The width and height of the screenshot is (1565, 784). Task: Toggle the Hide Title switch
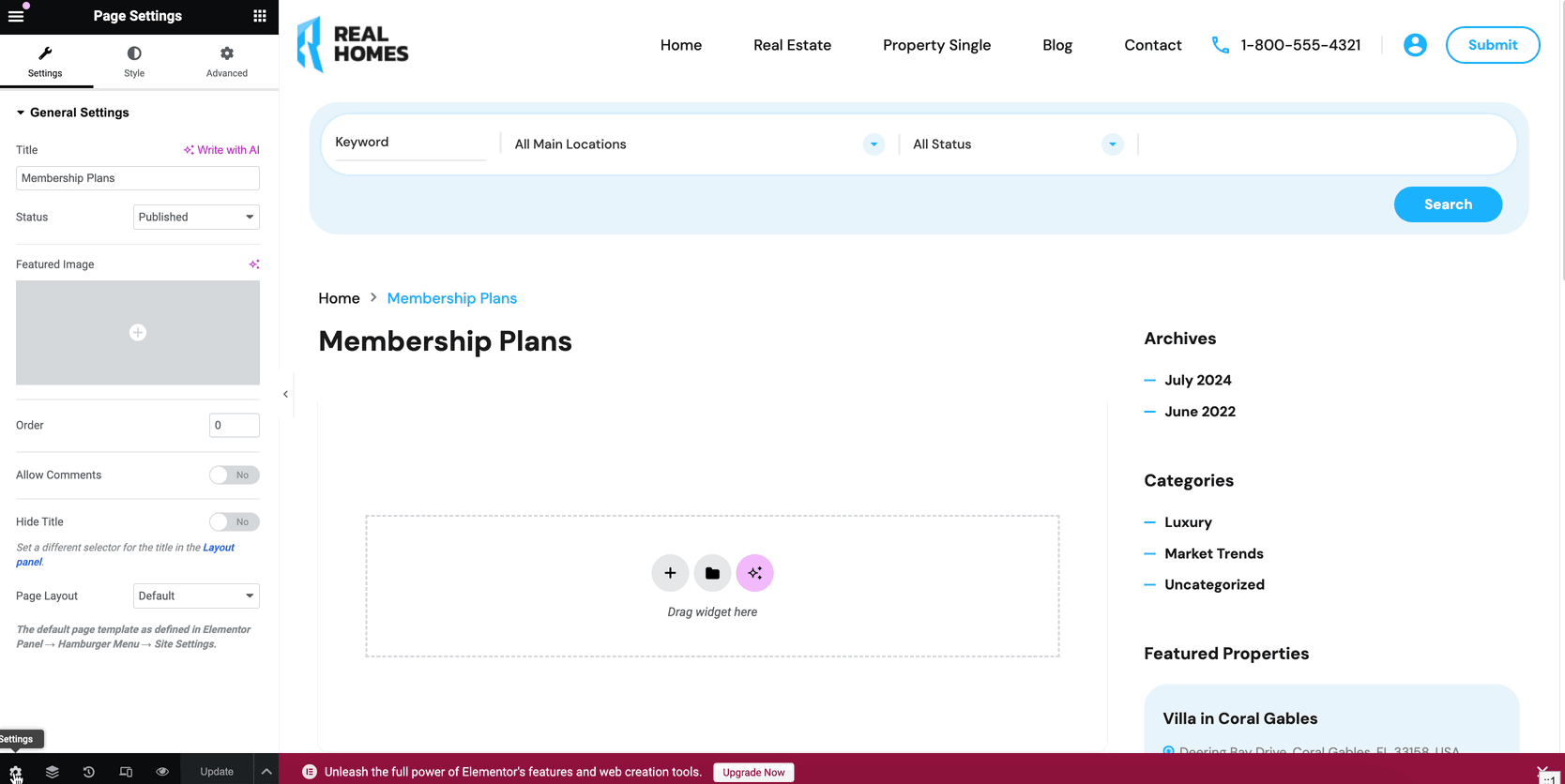click(235, 522)
